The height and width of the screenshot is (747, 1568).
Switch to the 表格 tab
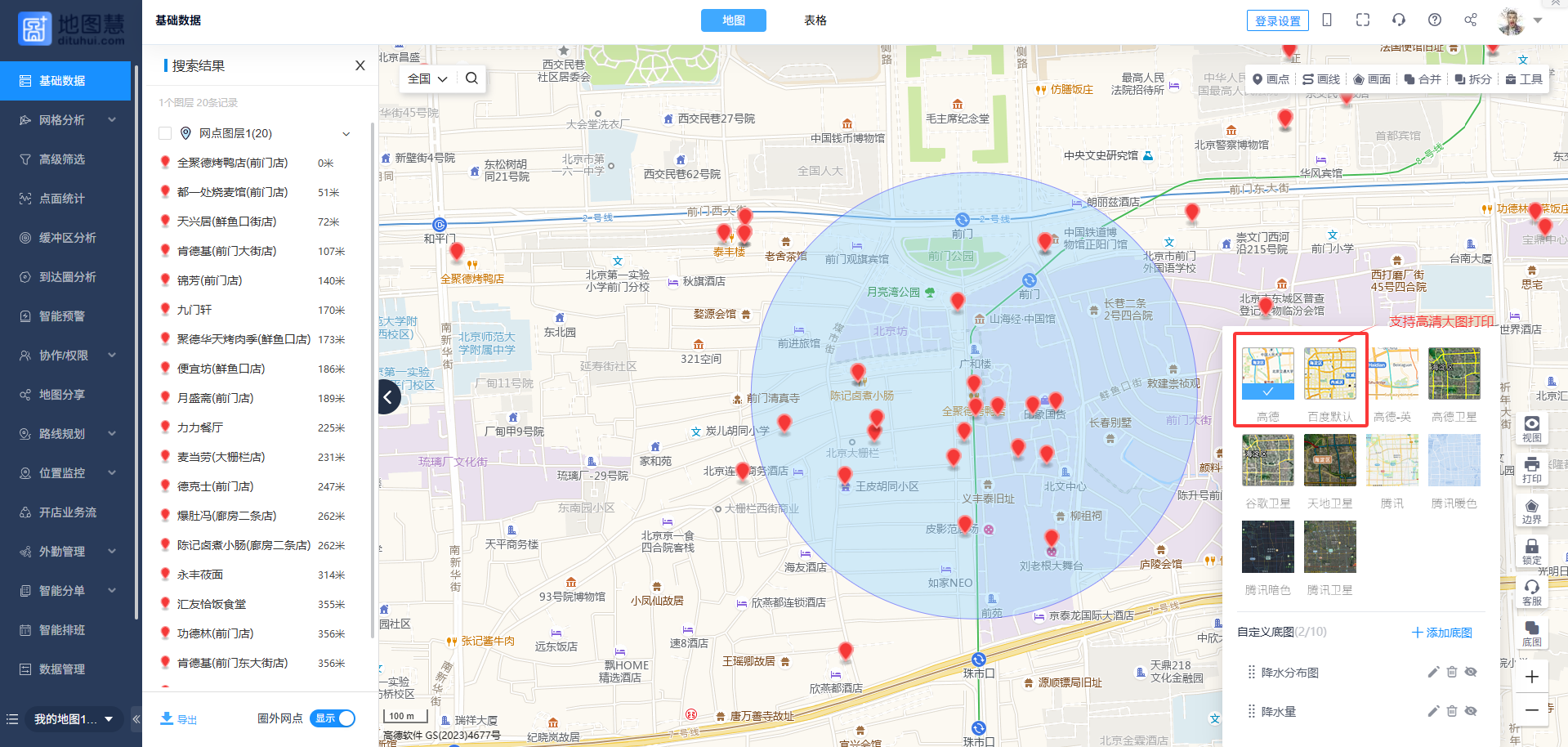[x=815, y=20]
